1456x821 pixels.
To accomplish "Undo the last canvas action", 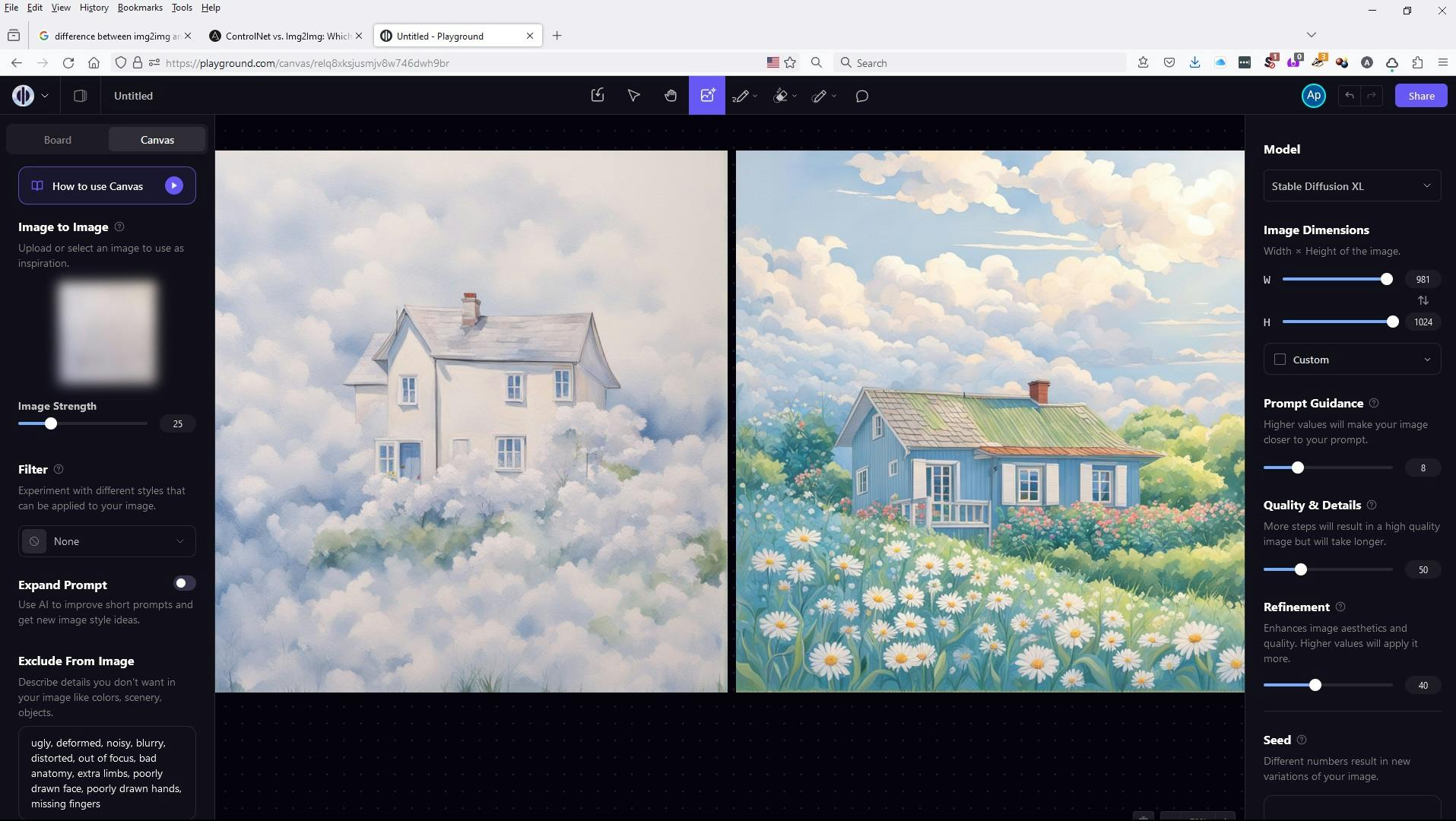I will [1350, 96].
